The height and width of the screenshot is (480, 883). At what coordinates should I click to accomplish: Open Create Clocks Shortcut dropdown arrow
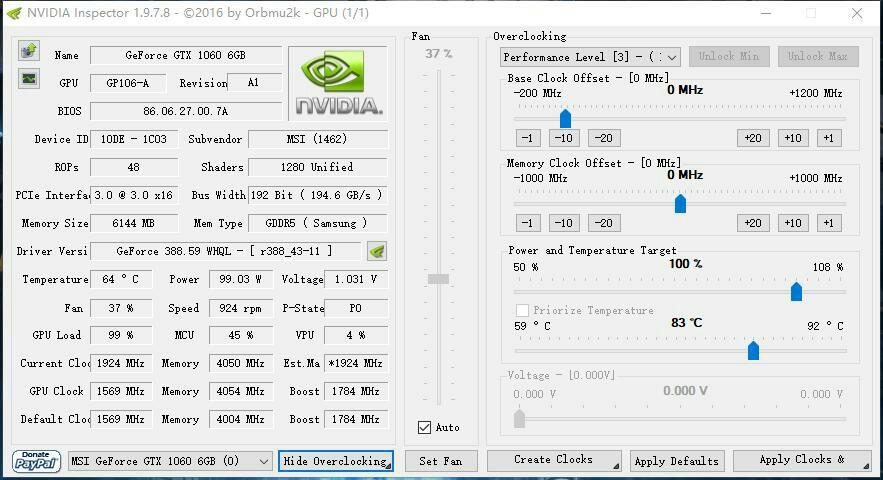(616, 465)
